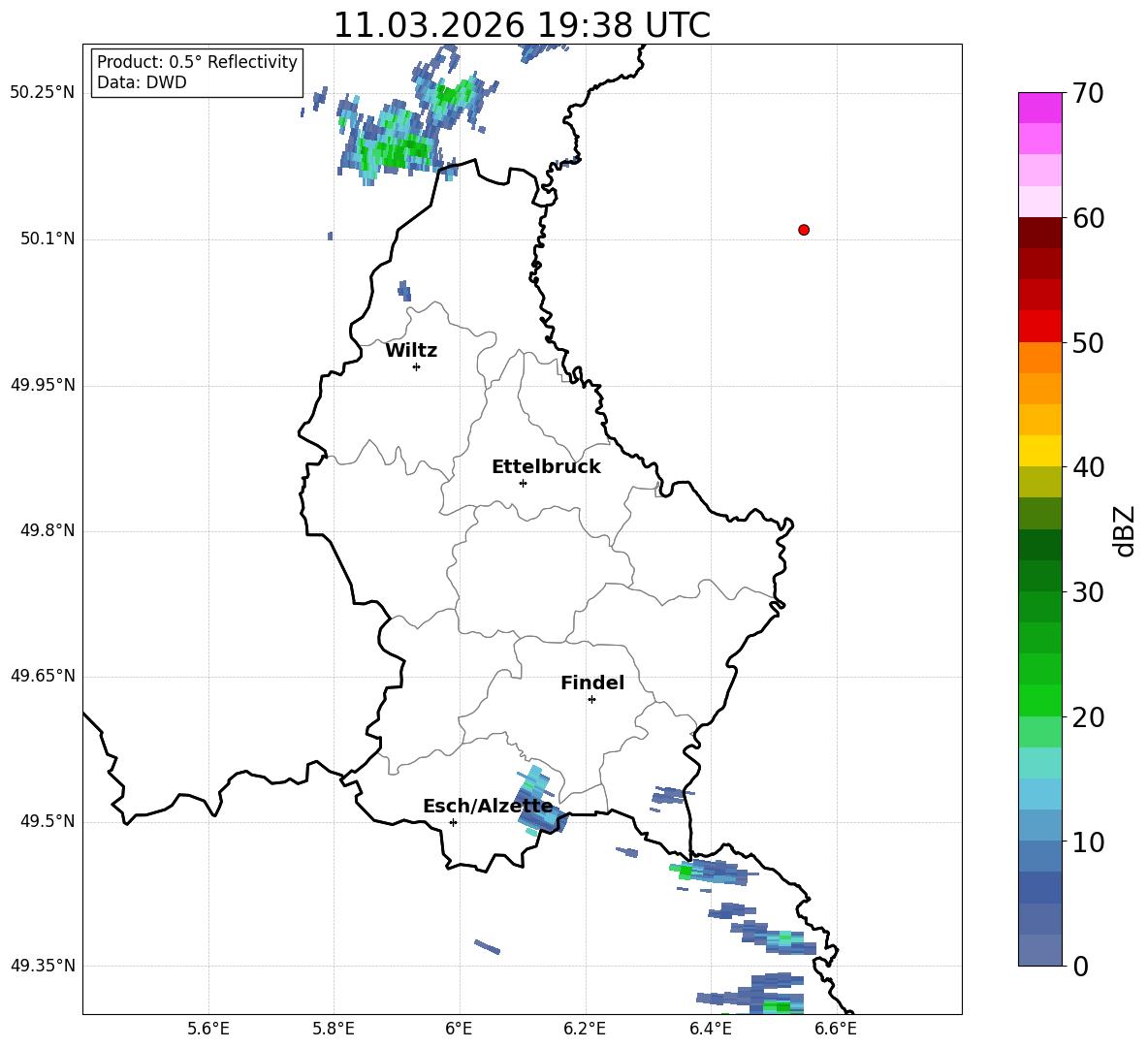Click the 60 tick label on the colorbar
The width and height of the screenshot is (1148, 1048).
[1088, 218]
